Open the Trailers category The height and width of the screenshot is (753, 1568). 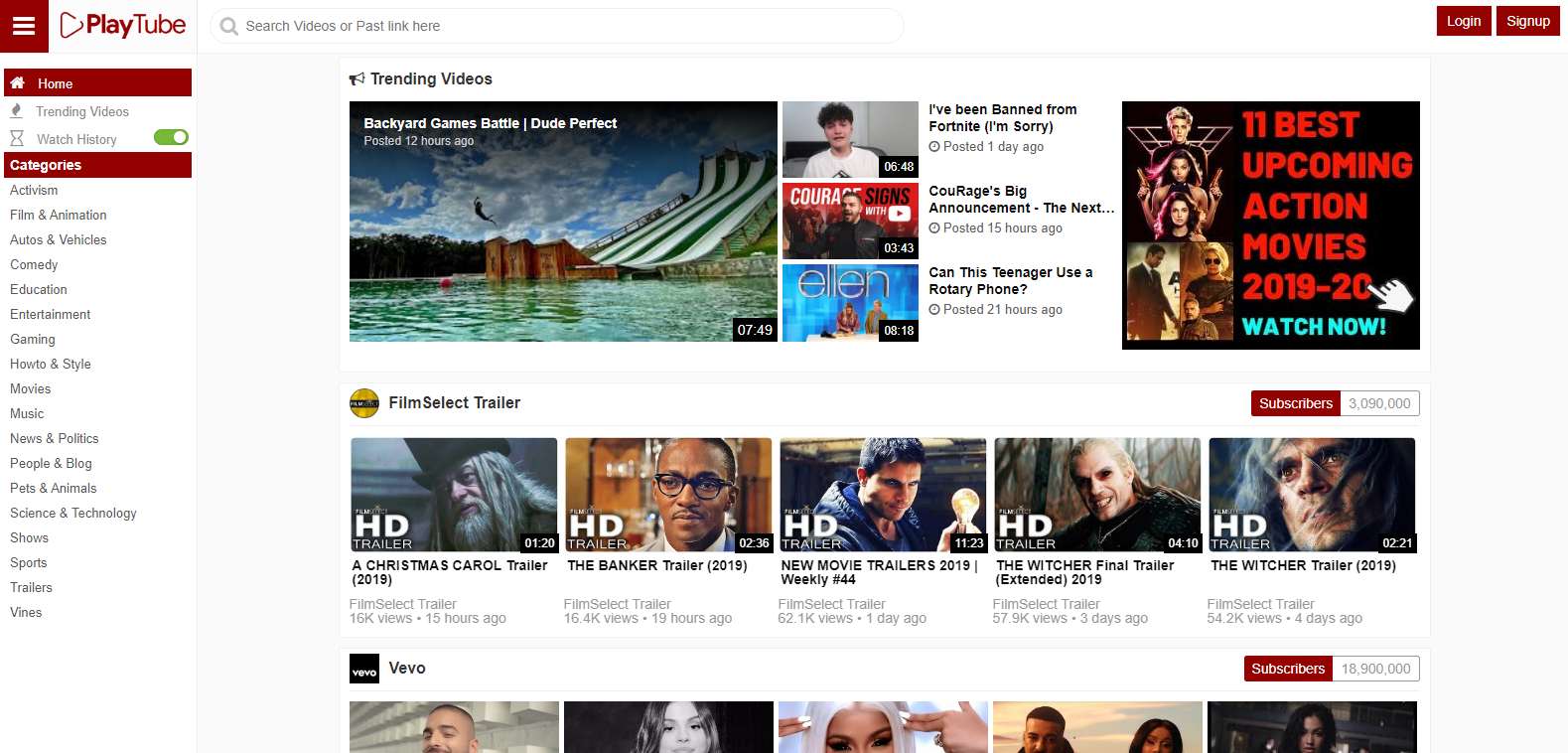(x=32, y=587)
